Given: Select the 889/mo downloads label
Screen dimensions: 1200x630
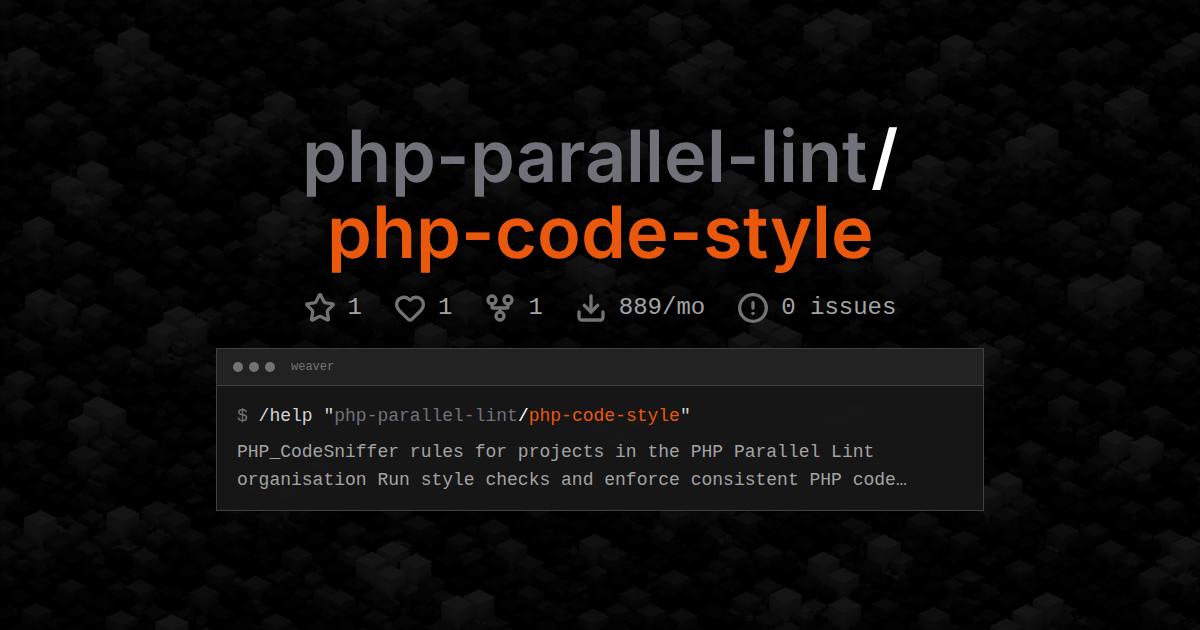Looking at the screenshot, I should click(x=662, y=307).
